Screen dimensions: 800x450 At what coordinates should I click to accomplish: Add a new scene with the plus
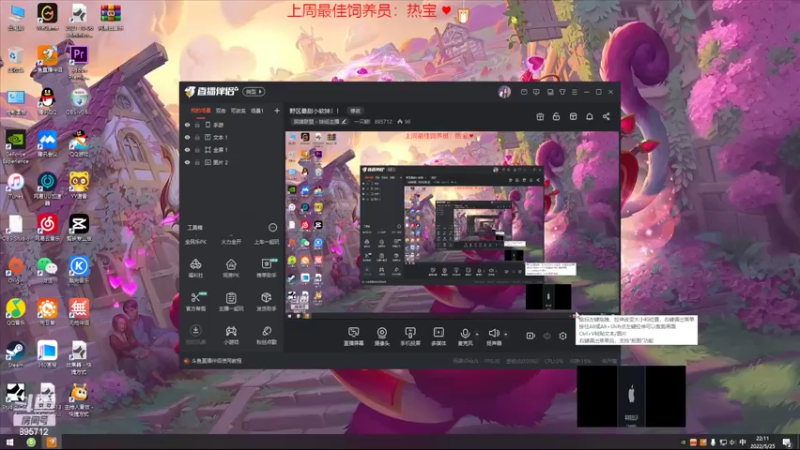(277, 111)
